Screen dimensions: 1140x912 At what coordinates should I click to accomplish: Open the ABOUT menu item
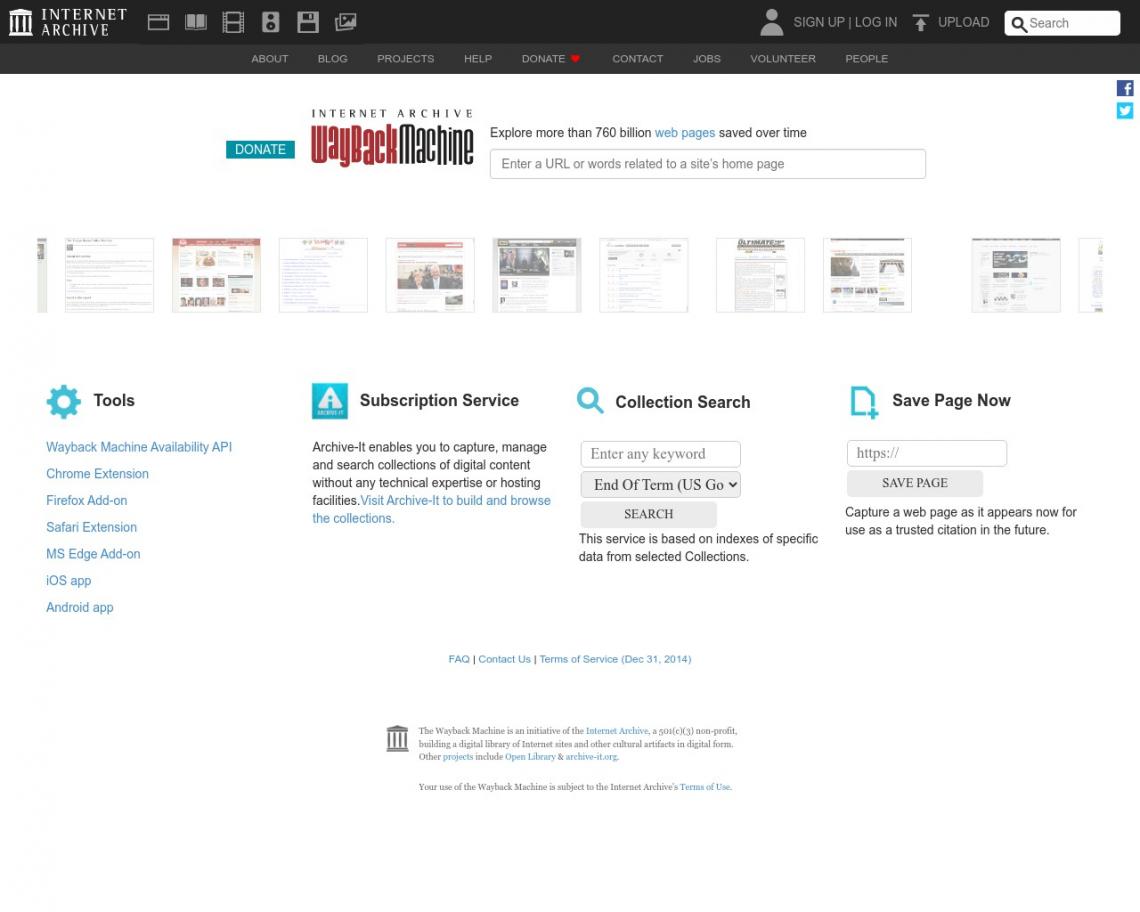(x=270, y=59)
